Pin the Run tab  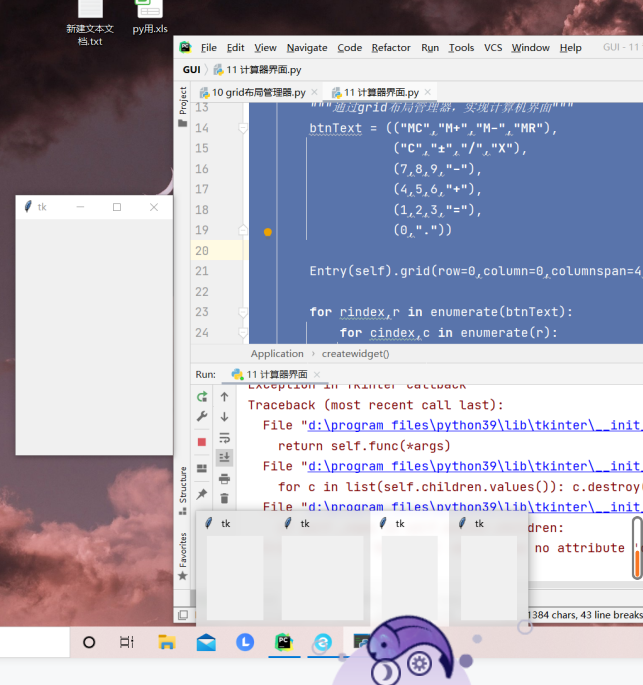[202, 494]
